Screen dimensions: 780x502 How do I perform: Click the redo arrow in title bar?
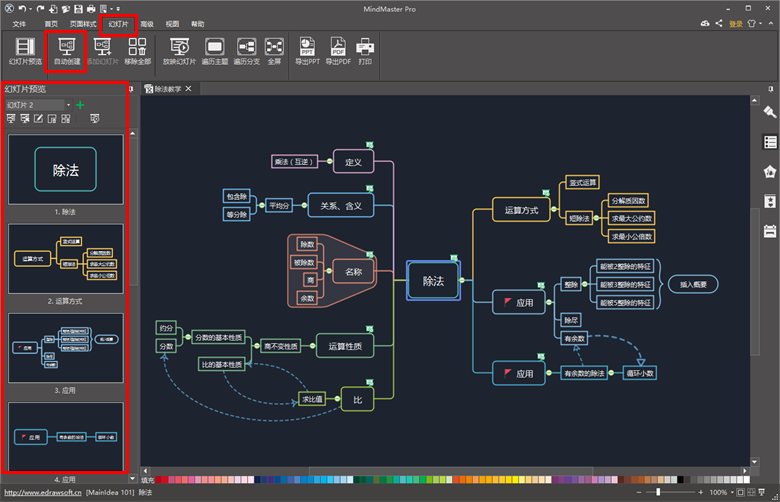pos(40,8)
